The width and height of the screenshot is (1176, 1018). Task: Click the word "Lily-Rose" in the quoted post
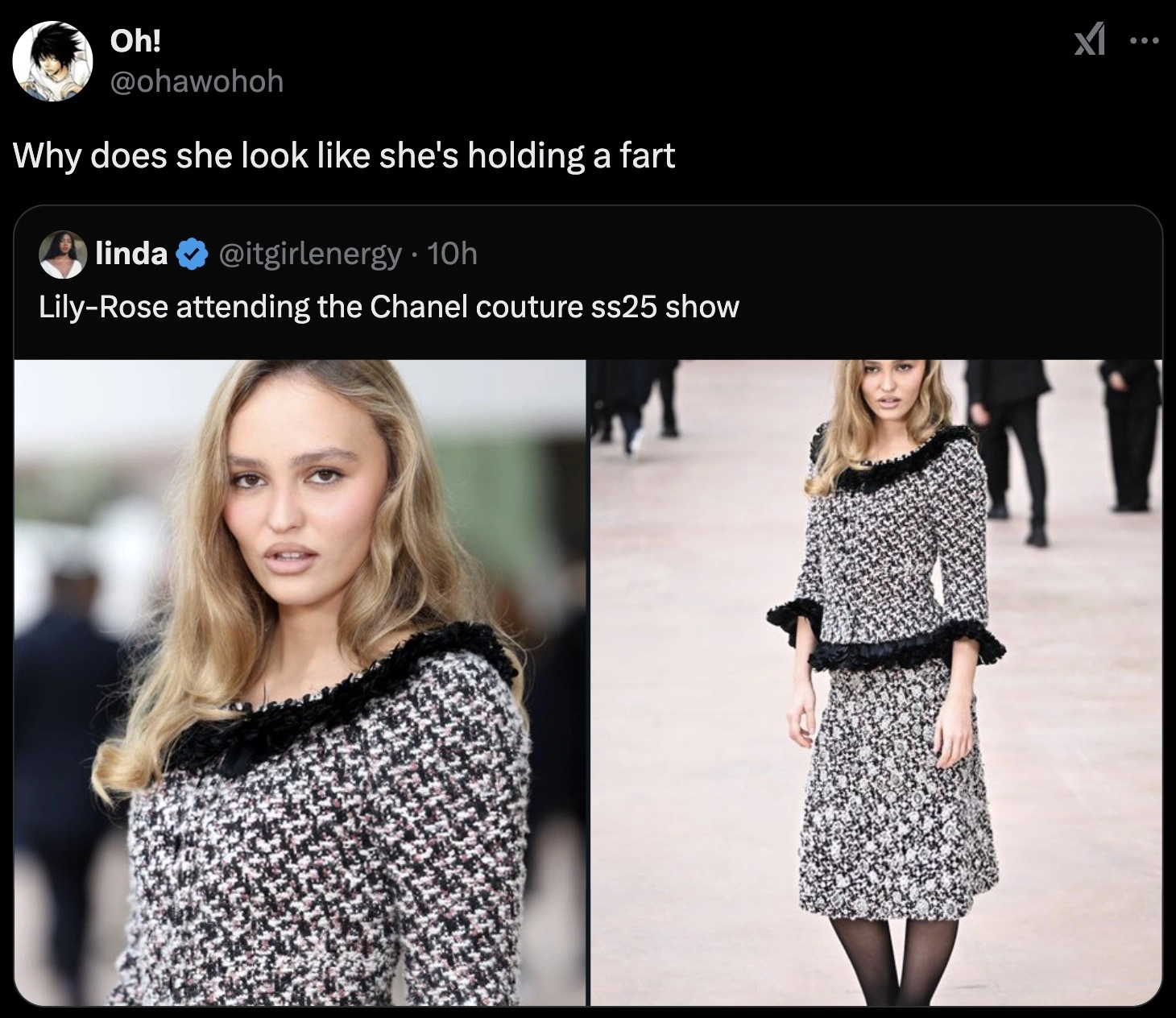[x=103, y=307]
